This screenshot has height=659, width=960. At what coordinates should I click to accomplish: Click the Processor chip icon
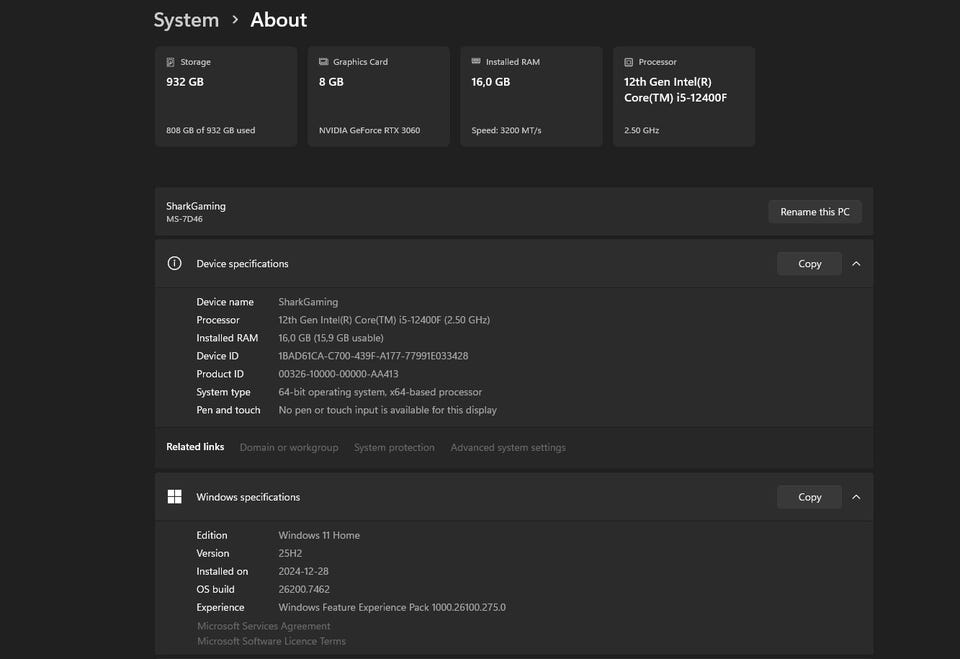(x=629, y=62)
